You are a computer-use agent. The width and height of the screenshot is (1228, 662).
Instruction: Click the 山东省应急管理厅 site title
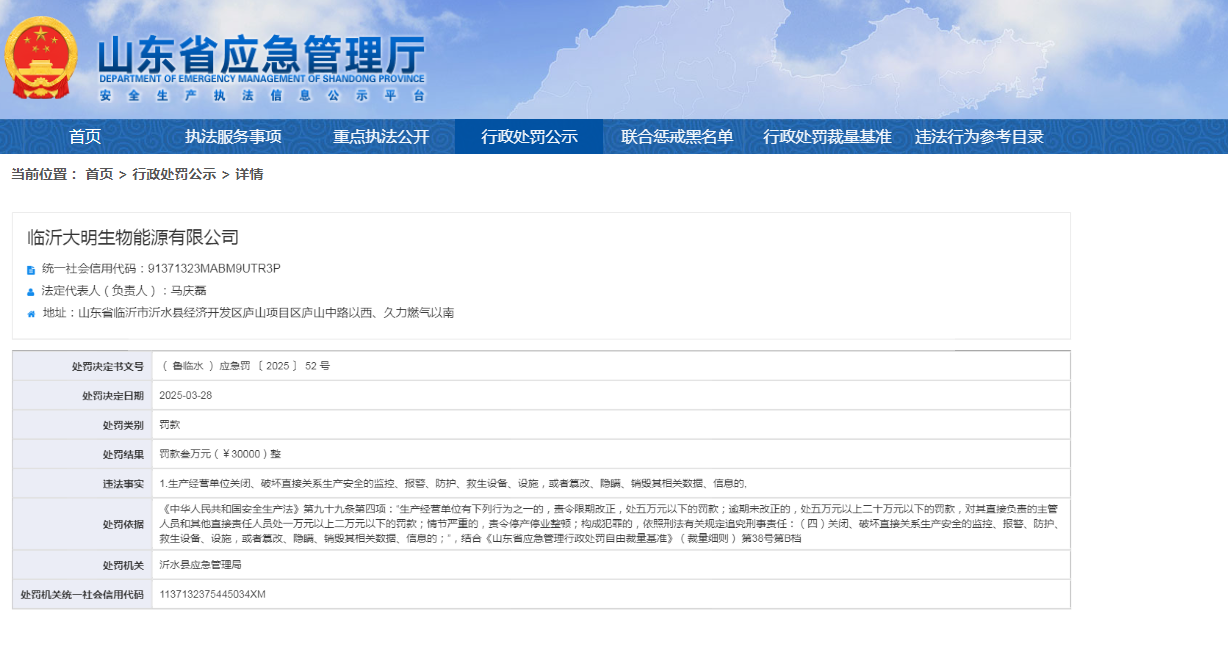point(261,55)
